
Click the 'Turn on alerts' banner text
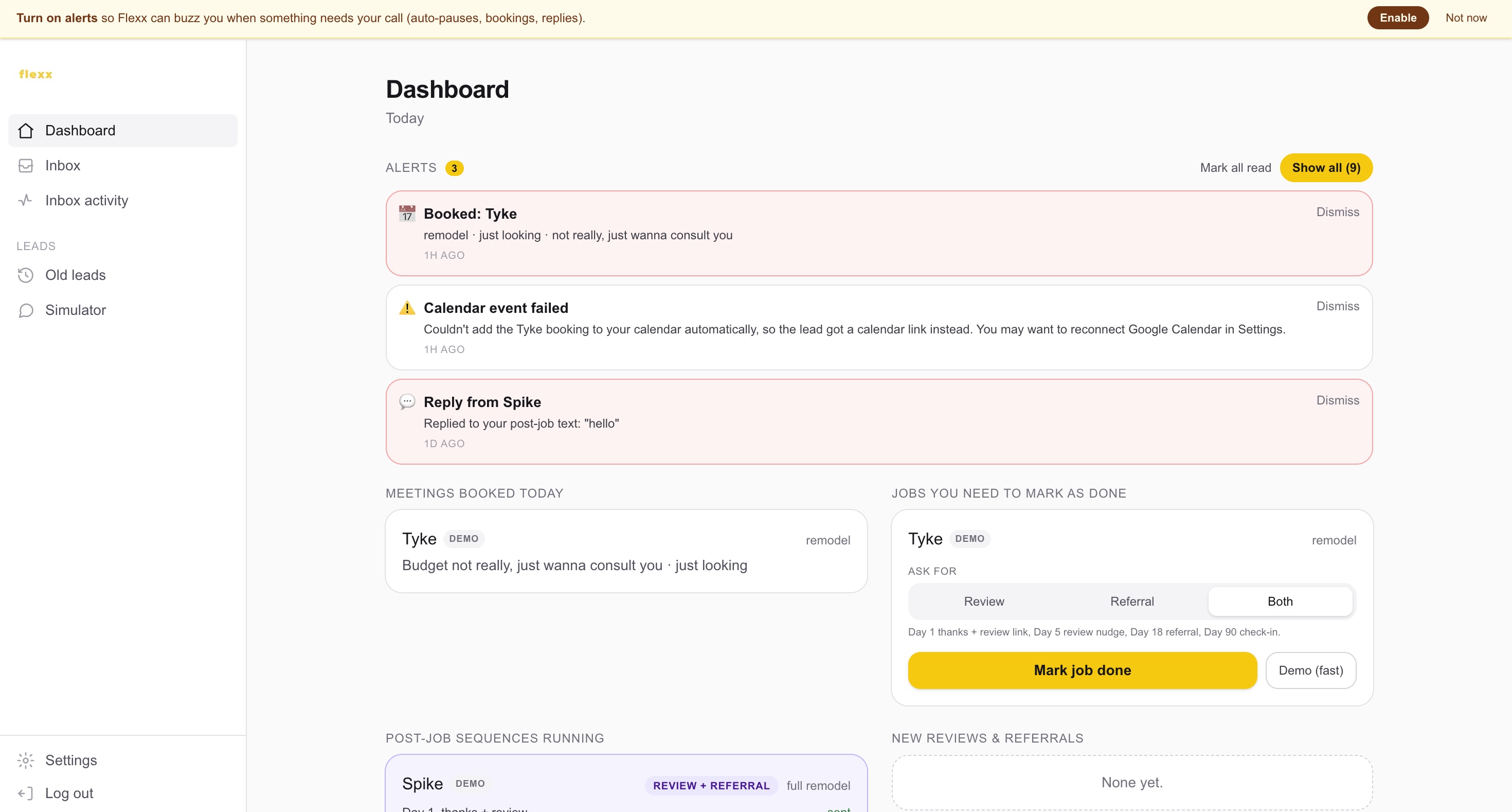coord(300,17)
